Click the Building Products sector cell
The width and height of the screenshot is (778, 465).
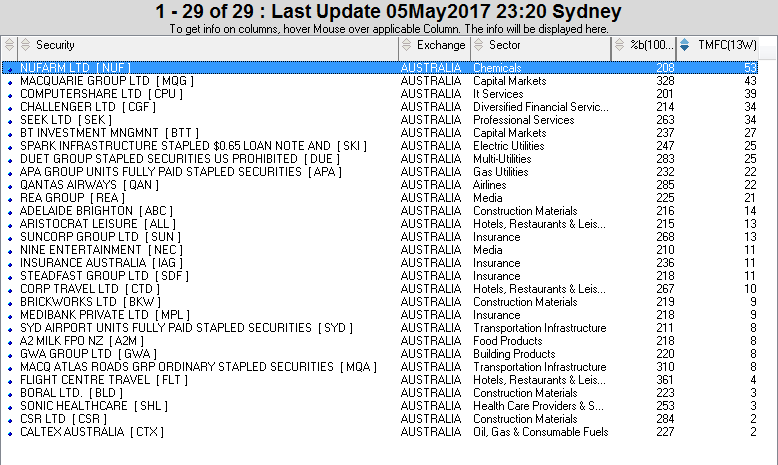514,353
